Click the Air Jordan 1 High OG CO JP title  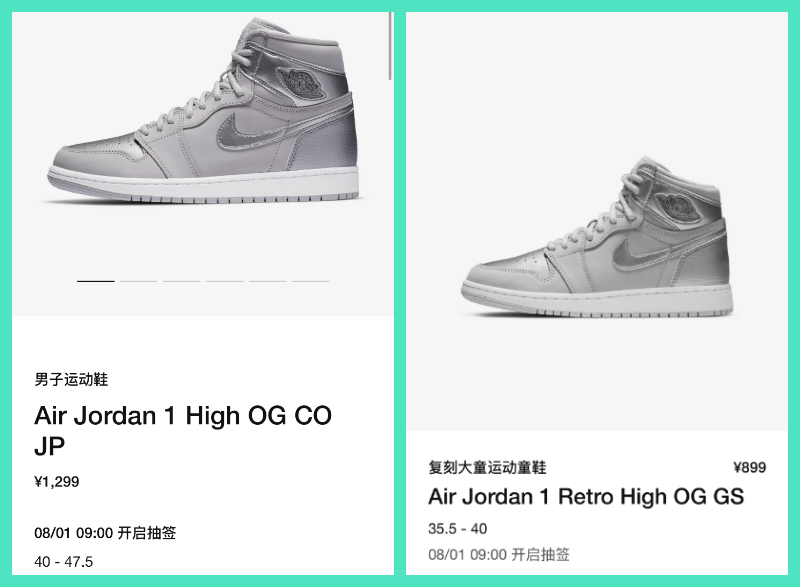tap(183, 431)
